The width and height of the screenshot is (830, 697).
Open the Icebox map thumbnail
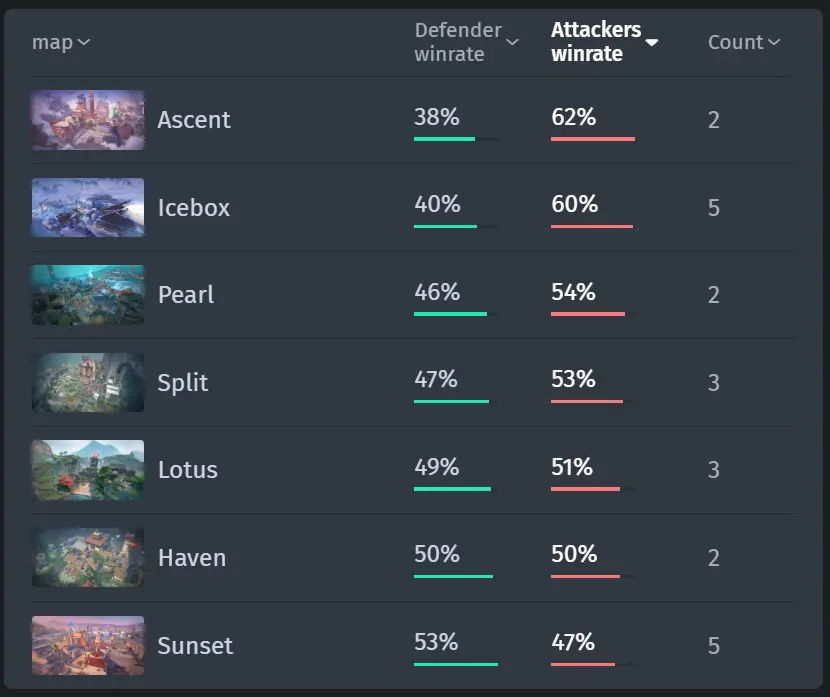[88, 207]
